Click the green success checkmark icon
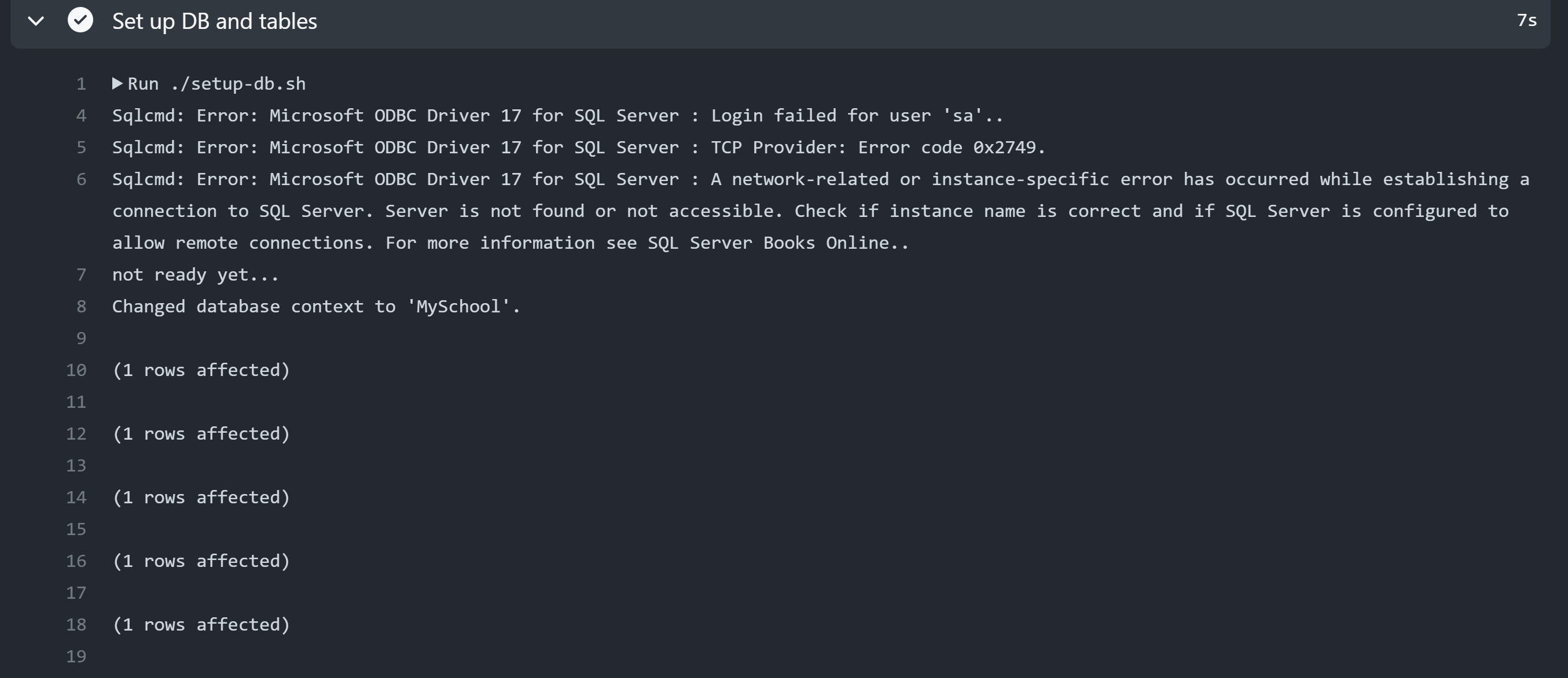Screen dimensions: 1568x678 (80, 20)
